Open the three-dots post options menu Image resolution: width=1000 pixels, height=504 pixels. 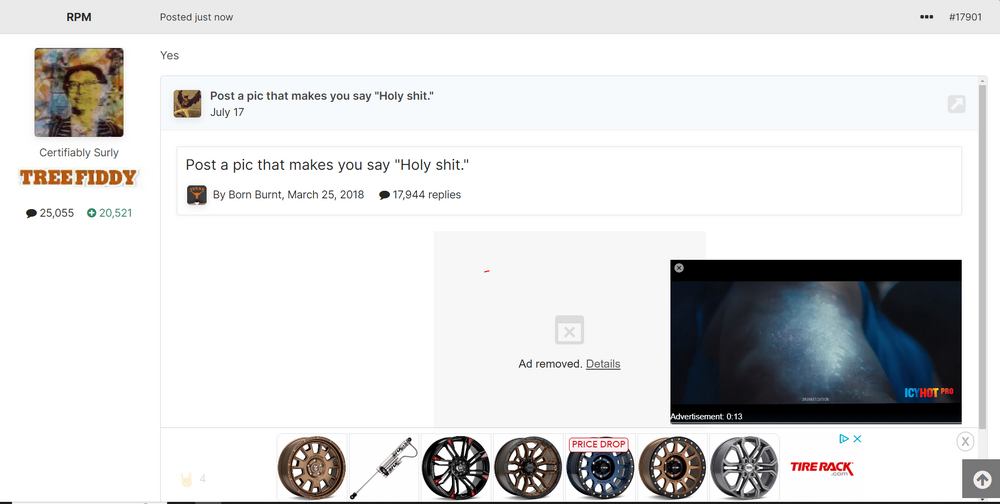(x=926, y=17)
